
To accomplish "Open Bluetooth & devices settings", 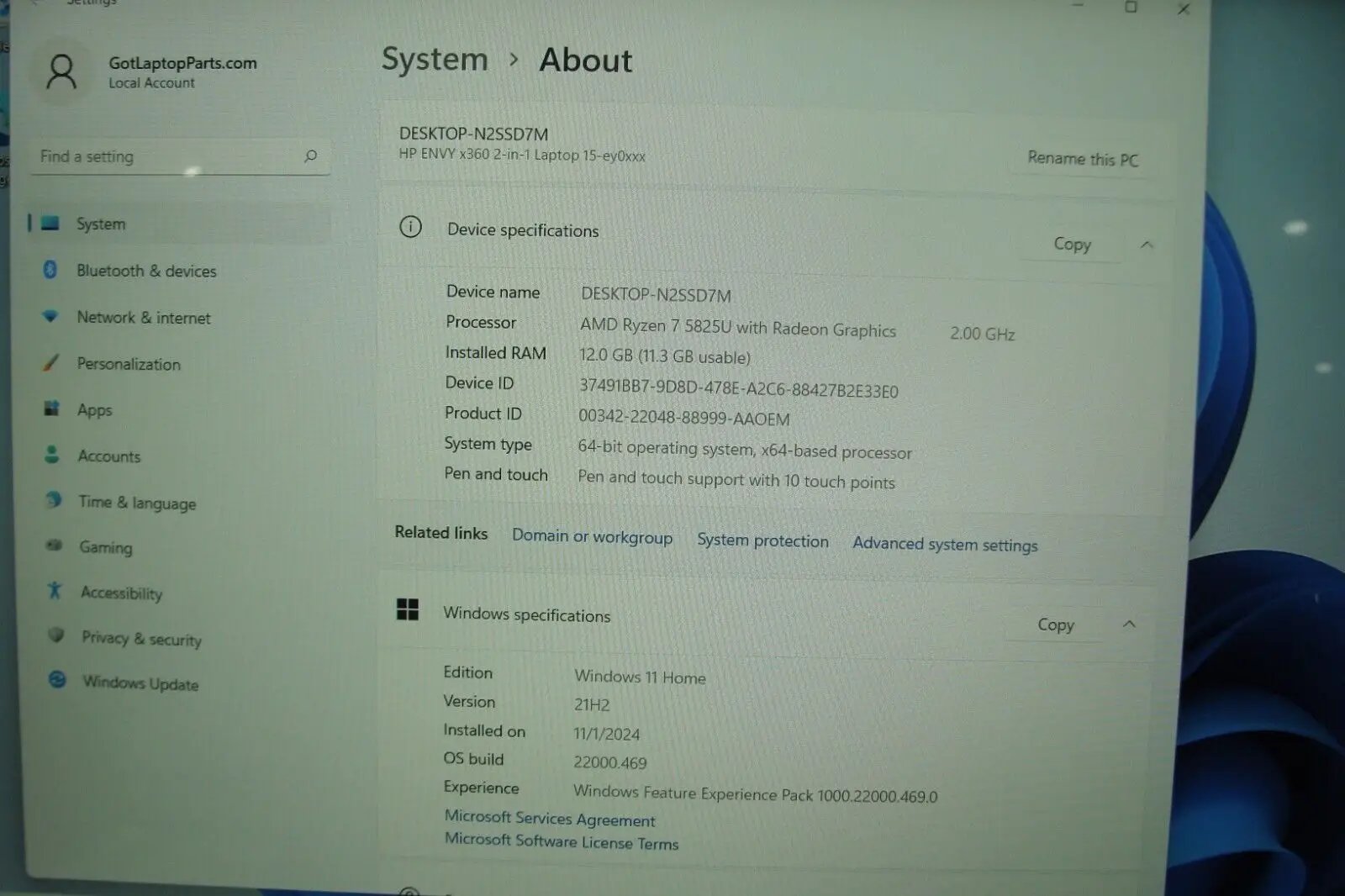I will [147, 271].
